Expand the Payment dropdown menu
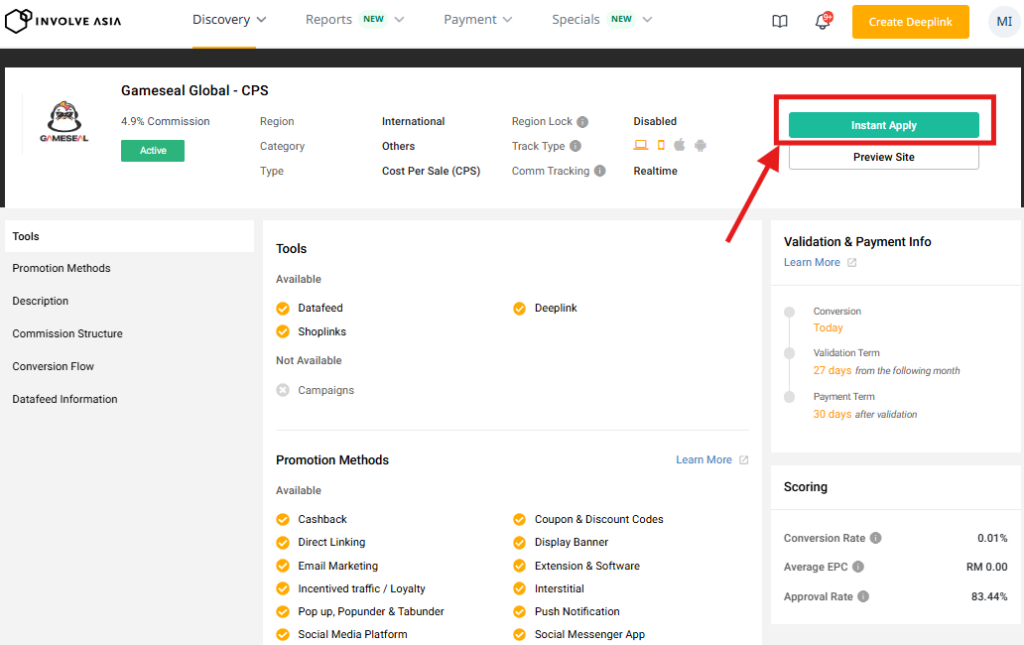The height and width of the screenshot is (645, 1024). (478, 20)
